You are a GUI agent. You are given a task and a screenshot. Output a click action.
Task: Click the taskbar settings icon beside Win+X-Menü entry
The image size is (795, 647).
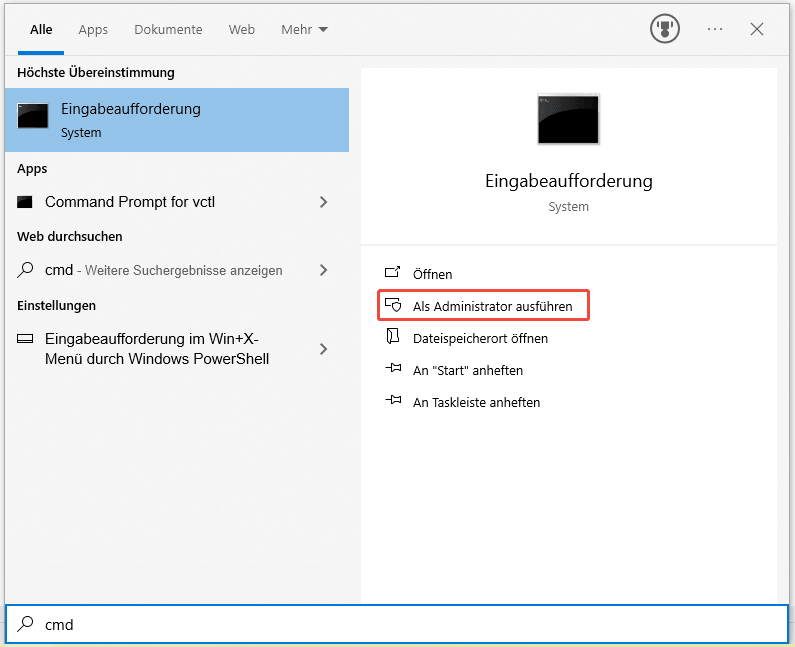coord(25,339)
